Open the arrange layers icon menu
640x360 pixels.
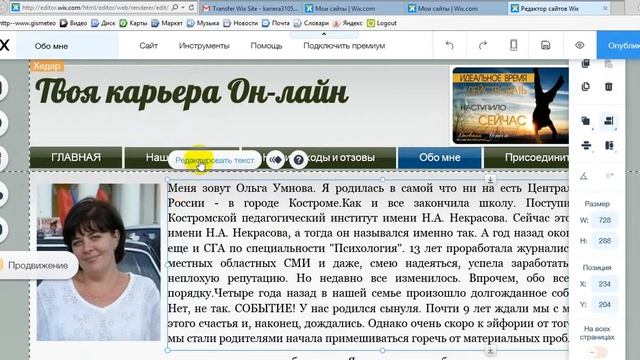click(x=586, y=121)
